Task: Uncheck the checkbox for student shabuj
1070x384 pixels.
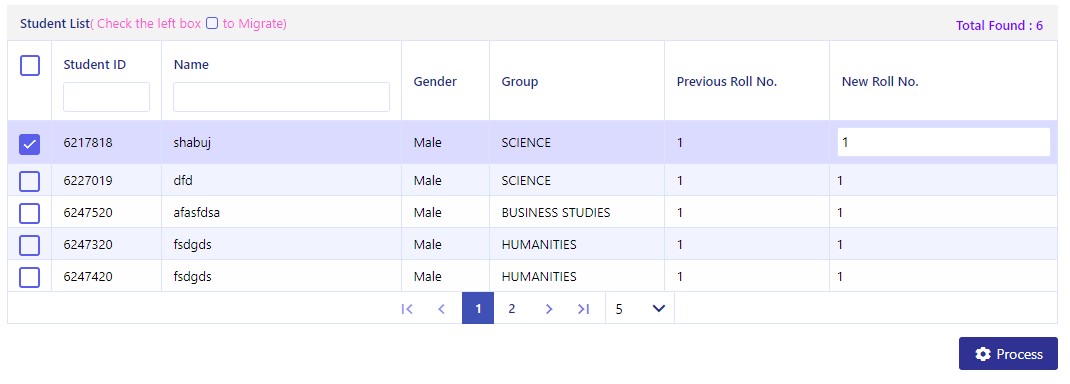Action: click(30, 144)
